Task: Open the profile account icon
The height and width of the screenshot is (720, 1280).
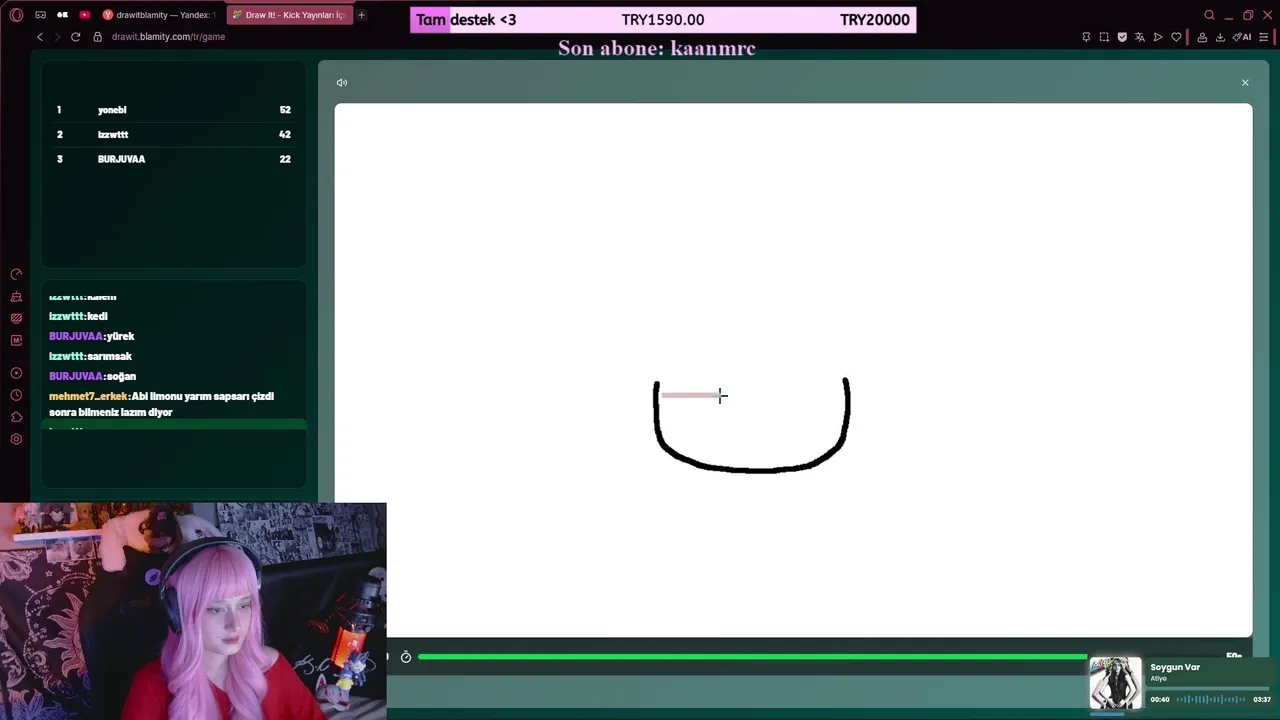Action: (1202, 37)
